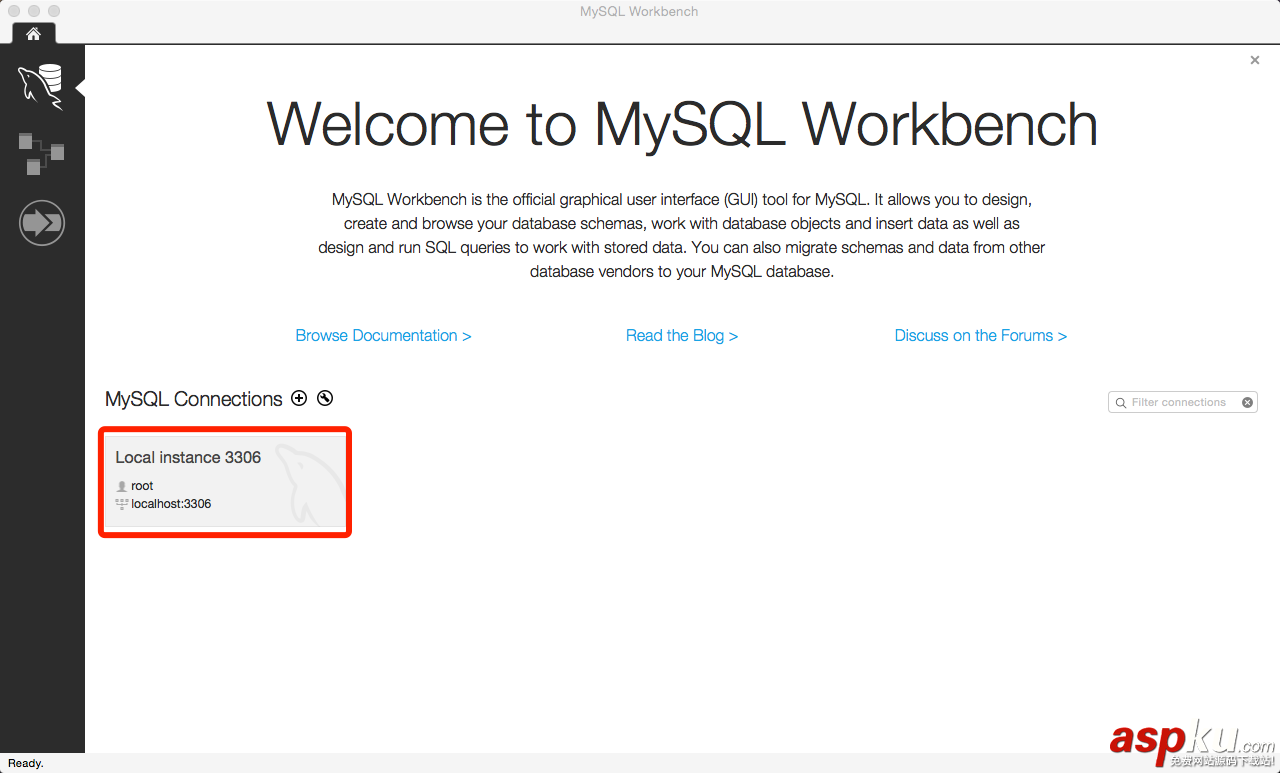Click the network icon beside localhost:3306
The height and width of the screenshot is (773, 1280).
click(122, 504)
